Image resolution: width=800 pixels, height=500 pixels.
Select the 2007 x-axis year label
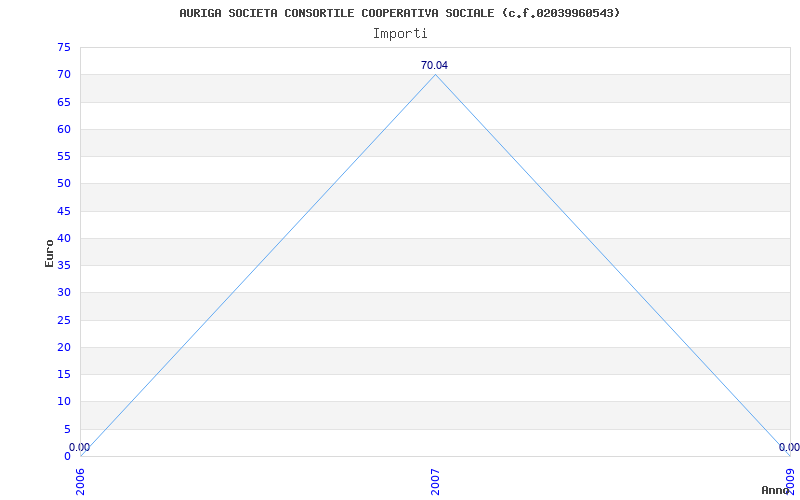435,482
